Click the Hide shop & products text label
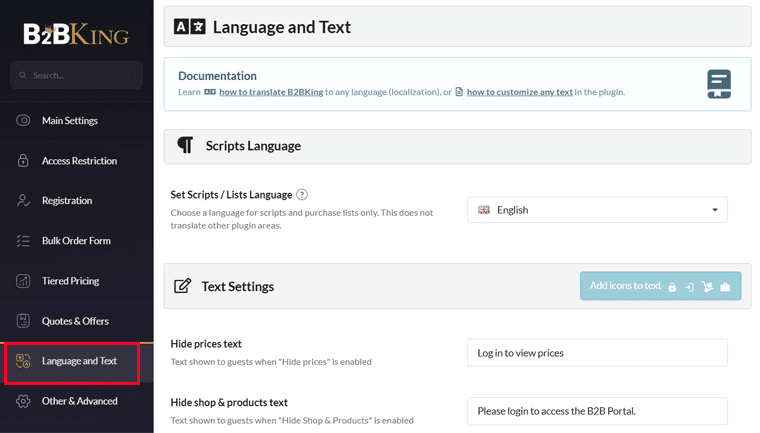This screenshot has height=433, width=760. pos(229,402)
